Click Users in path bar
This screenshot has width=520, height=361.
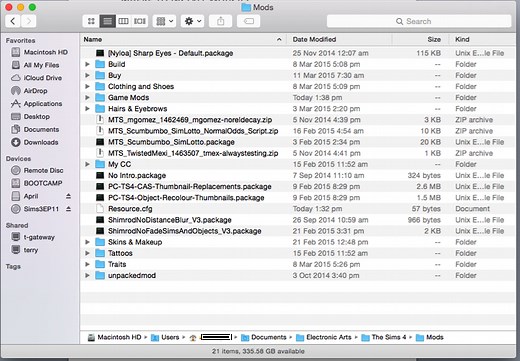pyautogui.click(x=165, y=337)
